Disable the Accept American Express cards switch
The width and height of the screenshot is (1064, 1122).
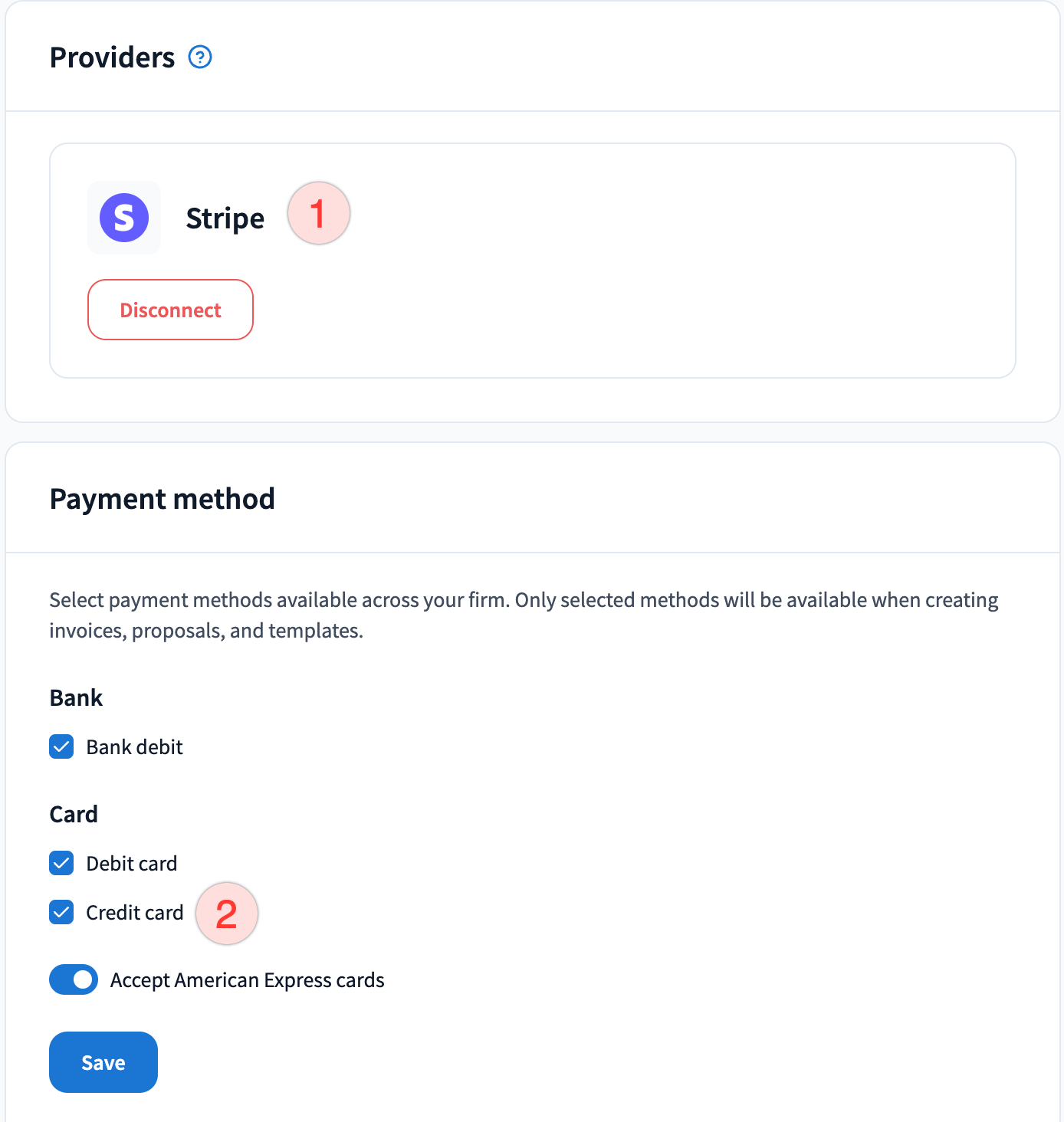(x=74, y=979)
